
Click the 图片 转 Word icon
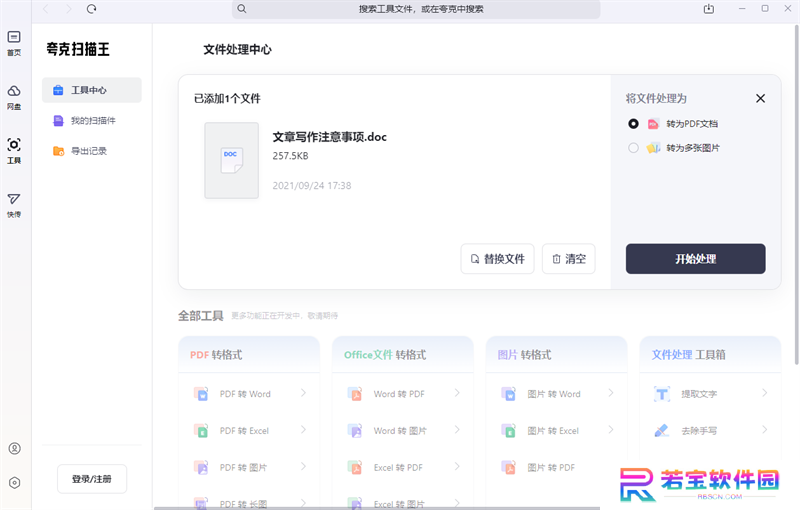(x=509, y=394)
